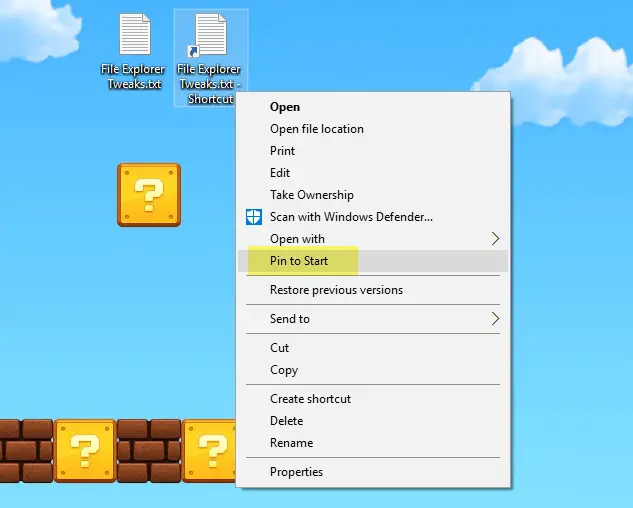Choose Cut from the context menu
This screenshot has width=633, height=508.
(x=373, y=348)
